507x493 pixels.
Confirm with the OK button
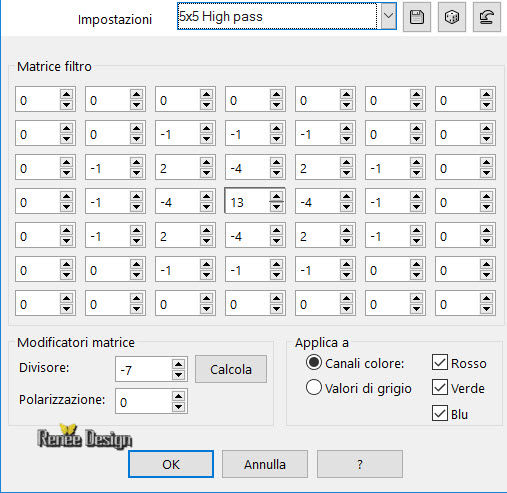click(x=171, y=464)
